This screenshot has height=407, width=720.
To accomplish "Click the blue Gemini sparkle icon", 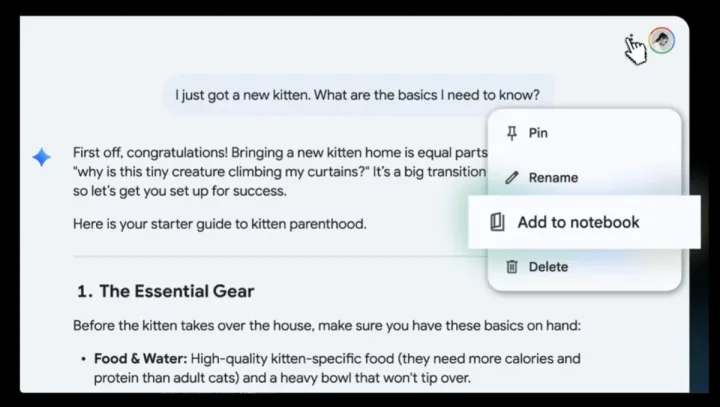I will pyautogui.click(x=41, y=157).
